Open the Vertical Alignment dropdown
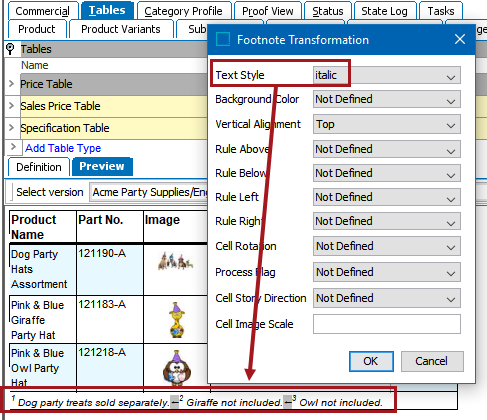Viewport: 487px width, 420px height. coord(387,124)
